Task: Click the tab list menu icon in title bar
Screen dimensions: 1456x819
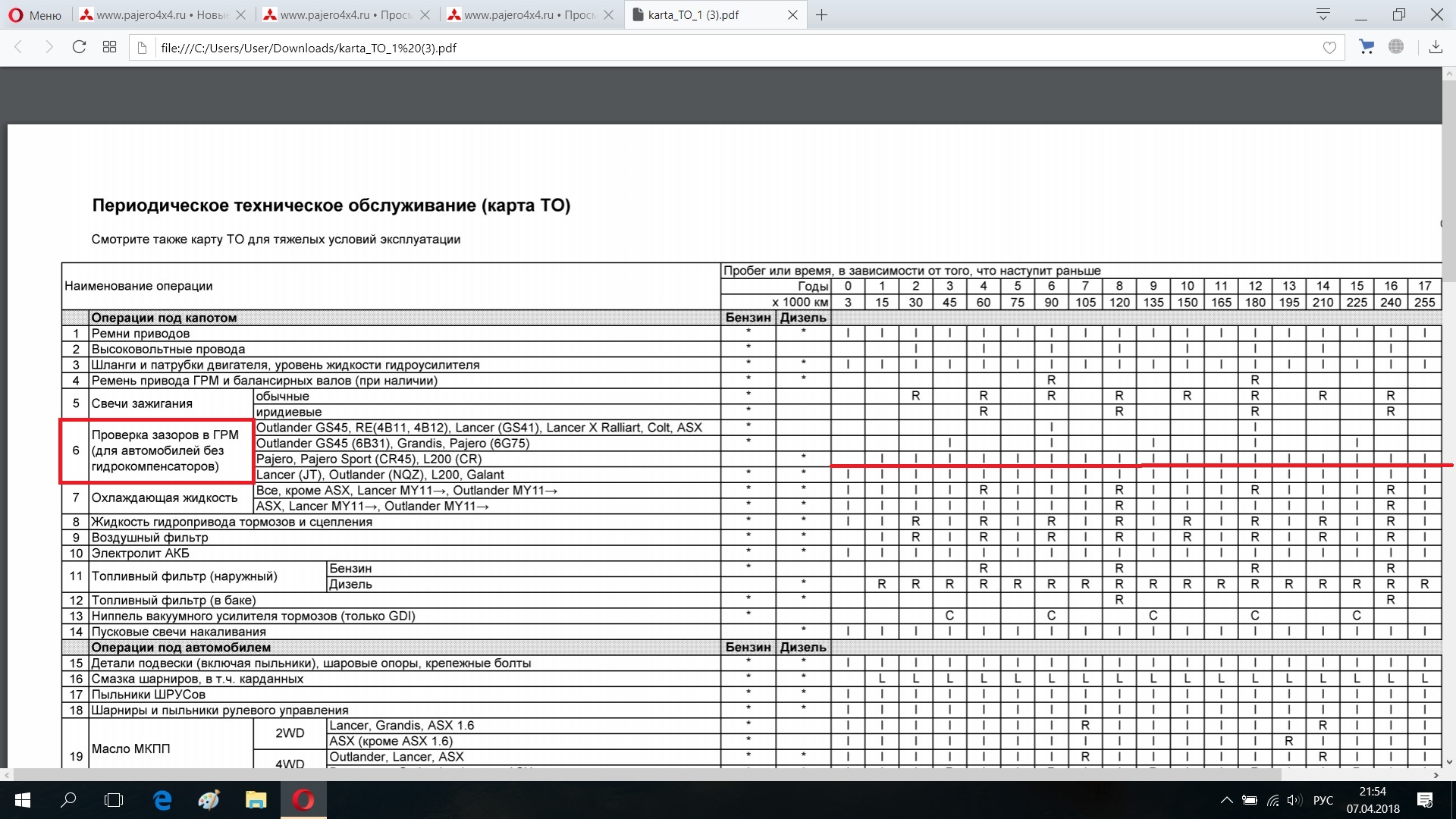Action: pyautogui.click(x=1323, y=14)
